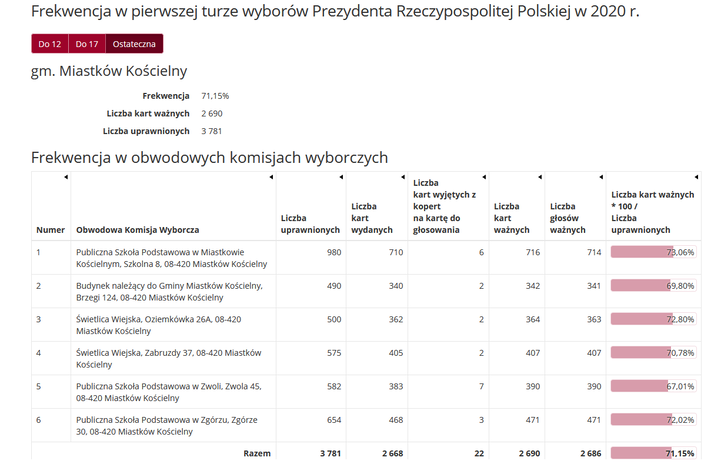Select the Frekwencja 71,15% summary value
721x474 pixels.
(215, 96)
